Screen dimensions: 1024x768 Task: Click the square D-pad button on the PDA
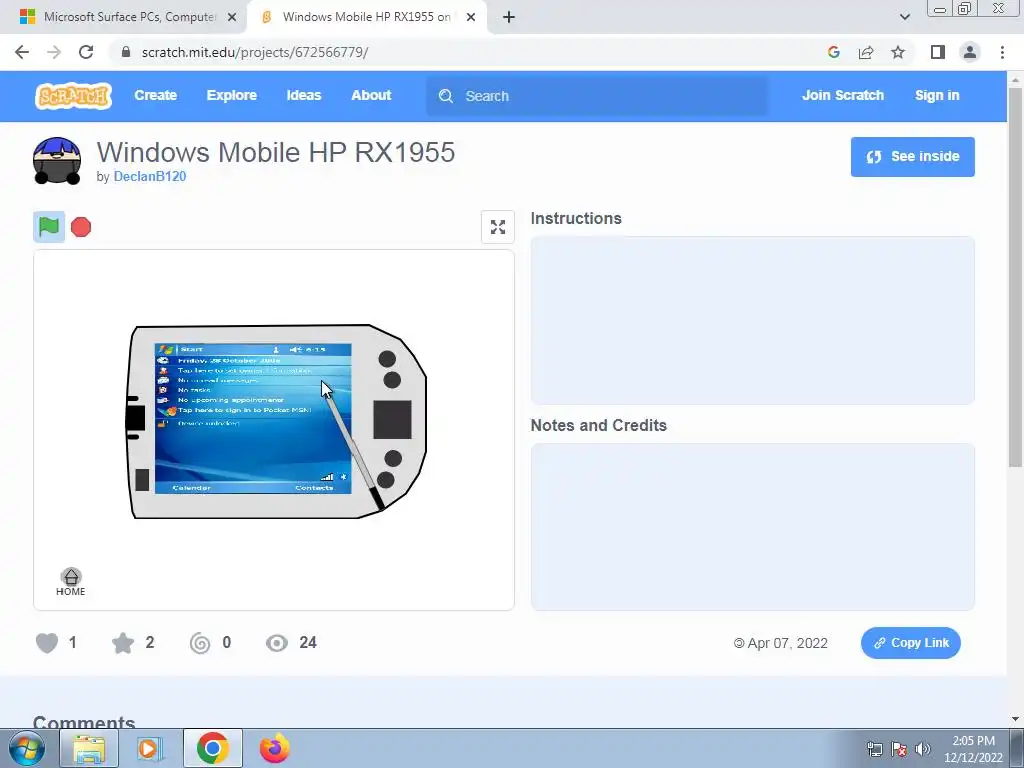(x=392, y=420)
